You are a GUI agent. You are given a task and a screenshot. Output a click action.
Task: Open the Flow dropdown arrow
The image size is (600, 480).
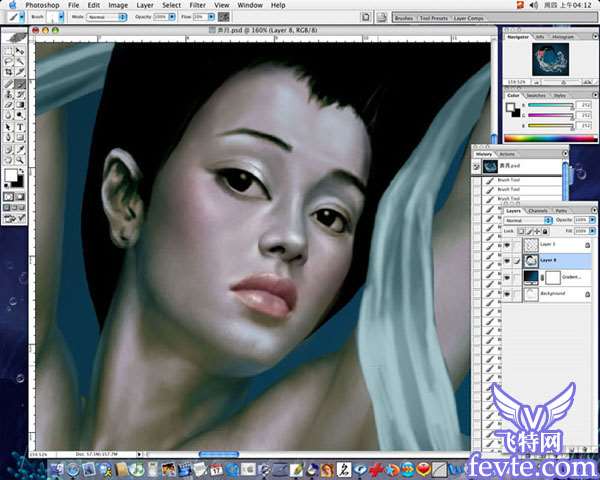(211, 17)
